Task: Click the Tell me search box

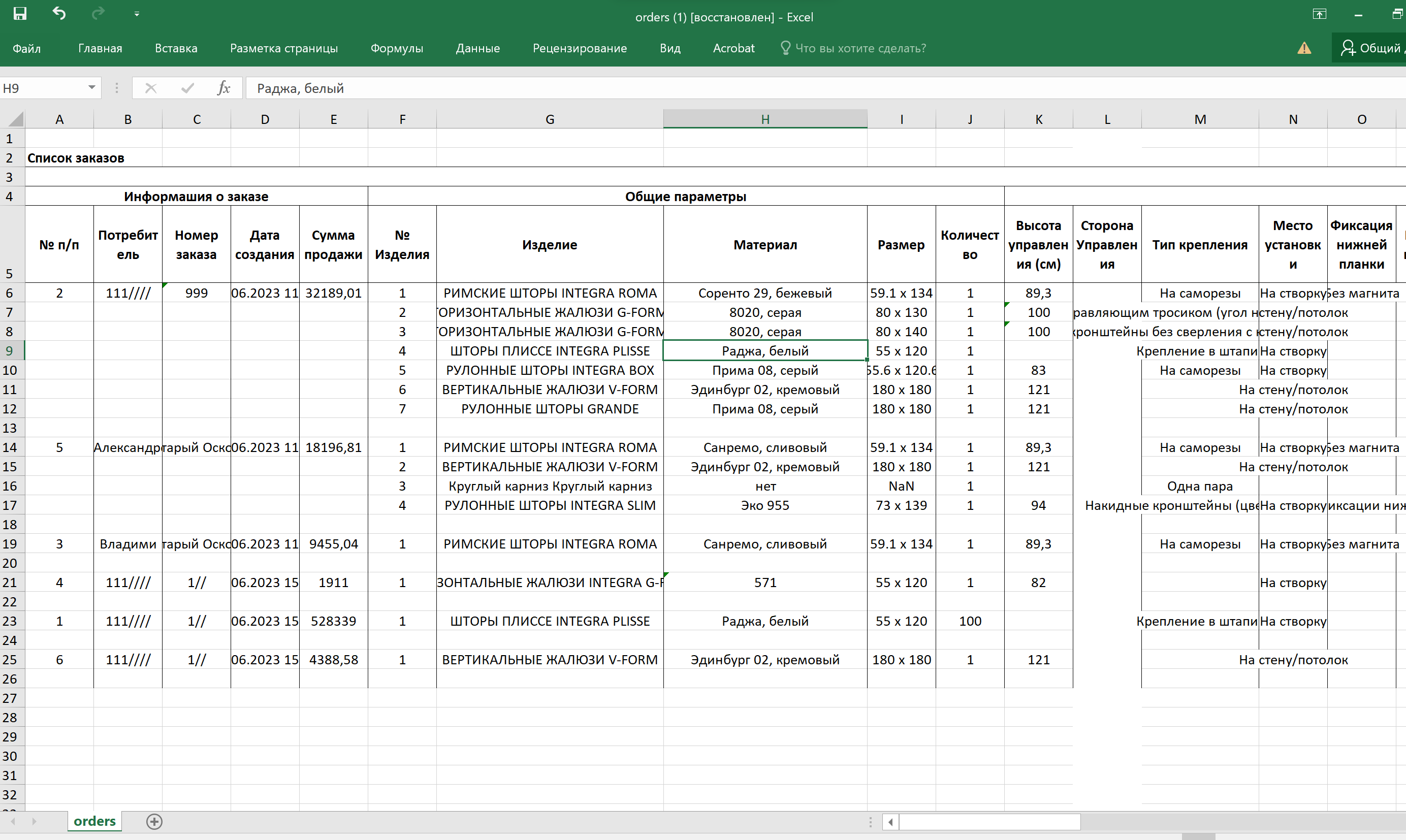Action: click(860, 48)
